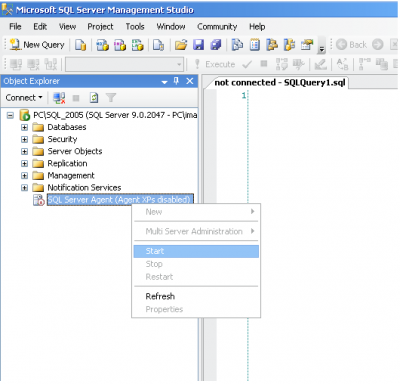
Task: Click the Open File folder icon
Action: tap(181, 45)
